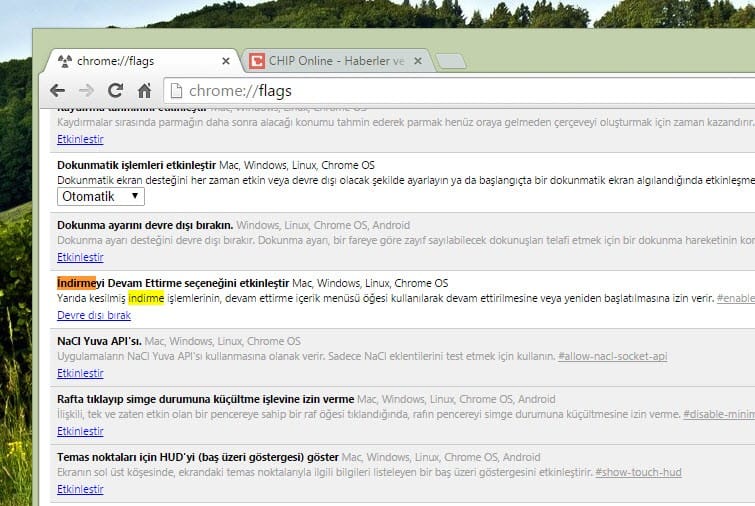755x506 pixels.
Task: Click the radioactive favicon on the flags tab
Action: pos(65,61)
